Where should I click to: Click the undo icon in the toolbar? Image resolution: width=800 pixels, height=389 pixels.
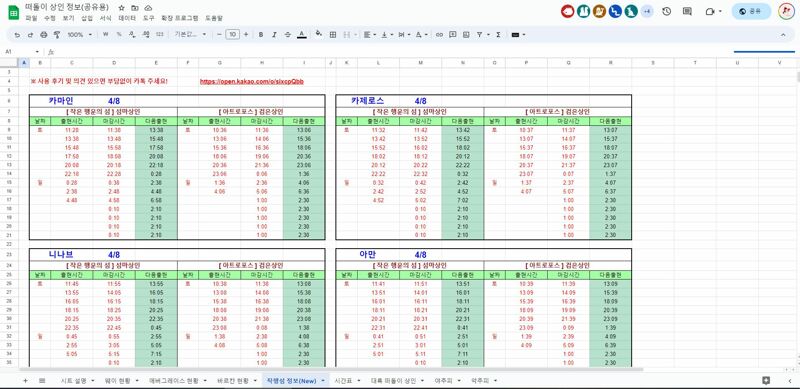(17, 35)
